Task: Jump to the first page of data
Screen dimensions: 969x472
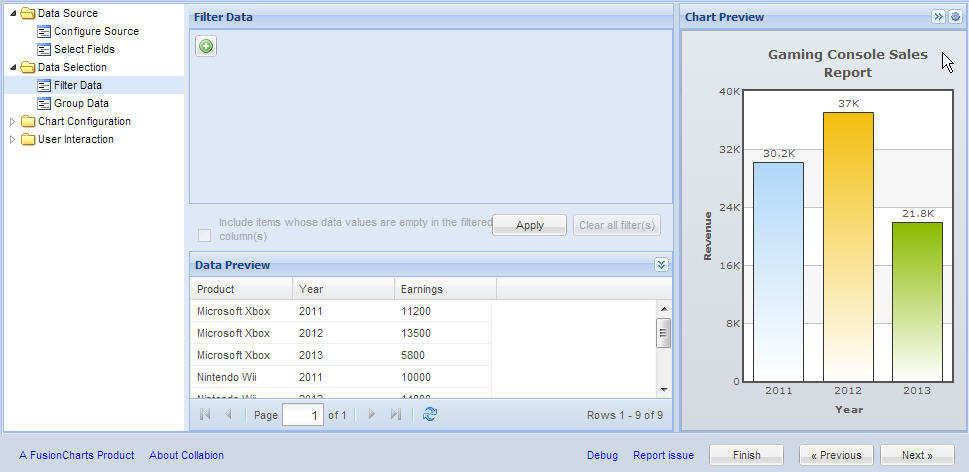Action: coord(205,414)
